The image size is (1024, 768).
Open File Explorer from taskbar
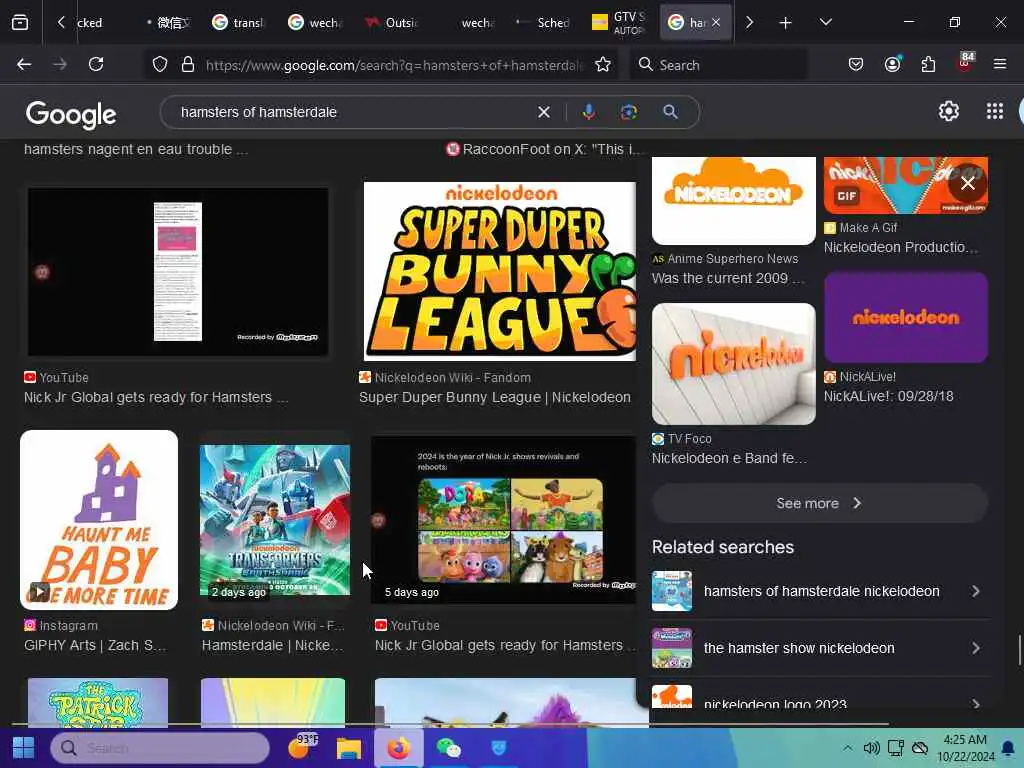[x=349, y=748]
